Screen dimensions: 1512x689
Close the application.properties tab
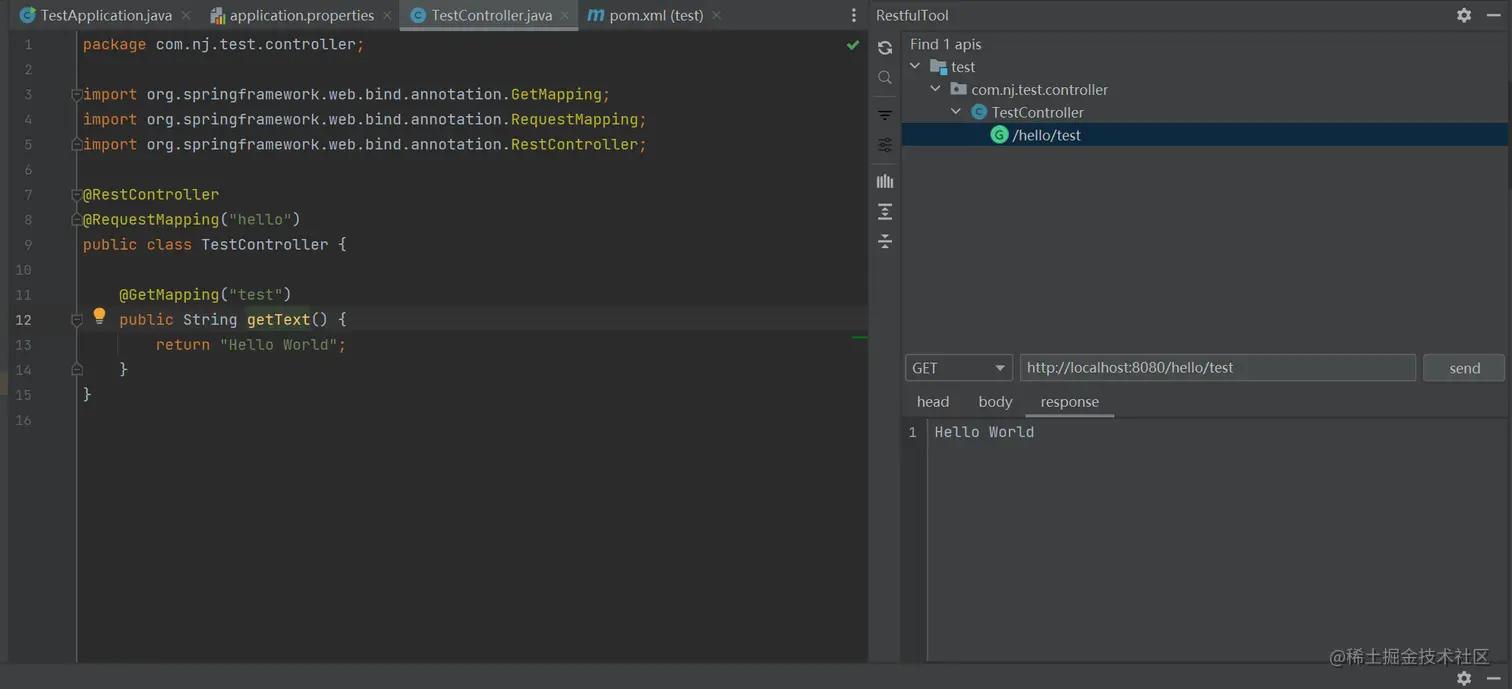(x=387, y=16)
